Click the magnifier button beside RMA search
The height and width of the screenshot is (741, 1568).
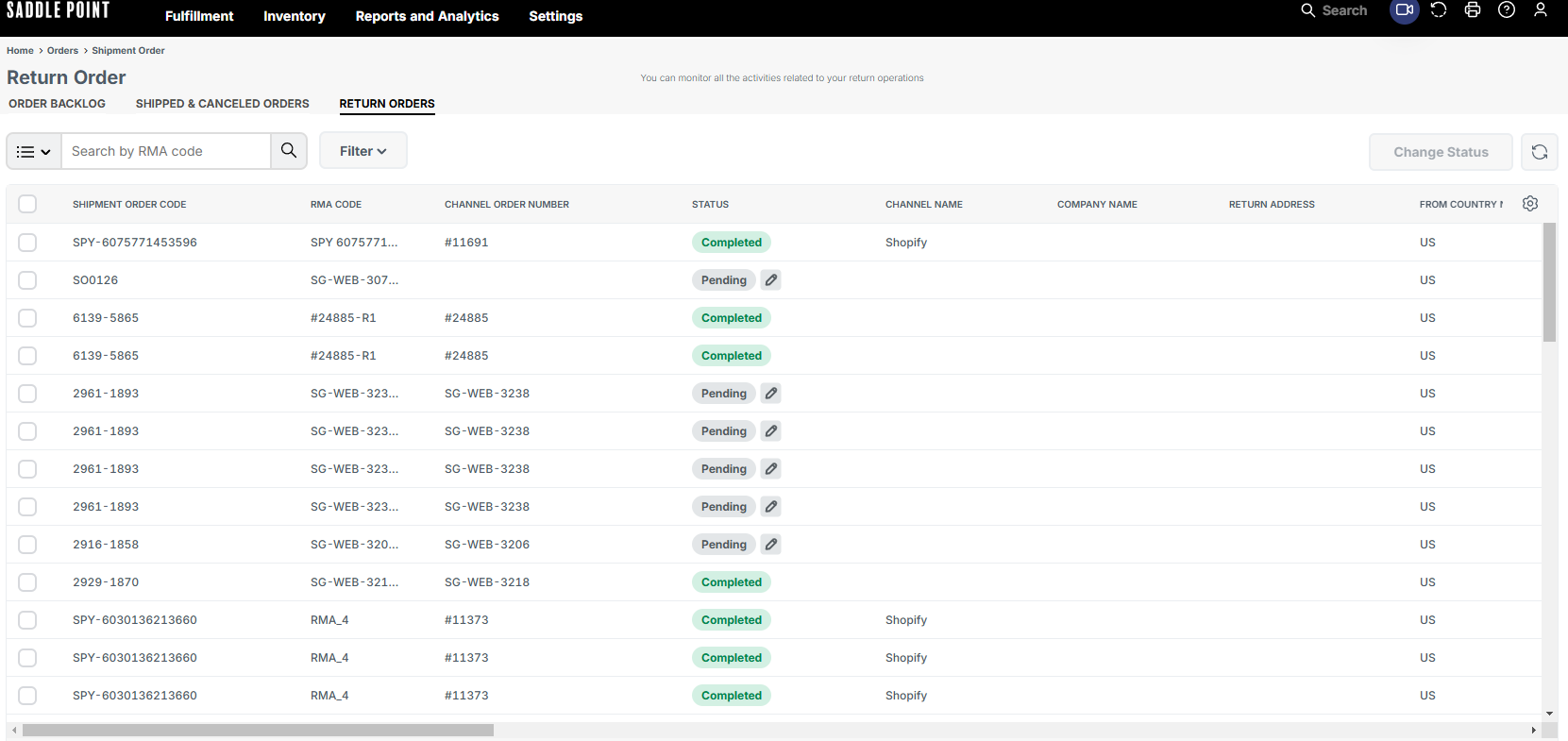click(289, 151)
